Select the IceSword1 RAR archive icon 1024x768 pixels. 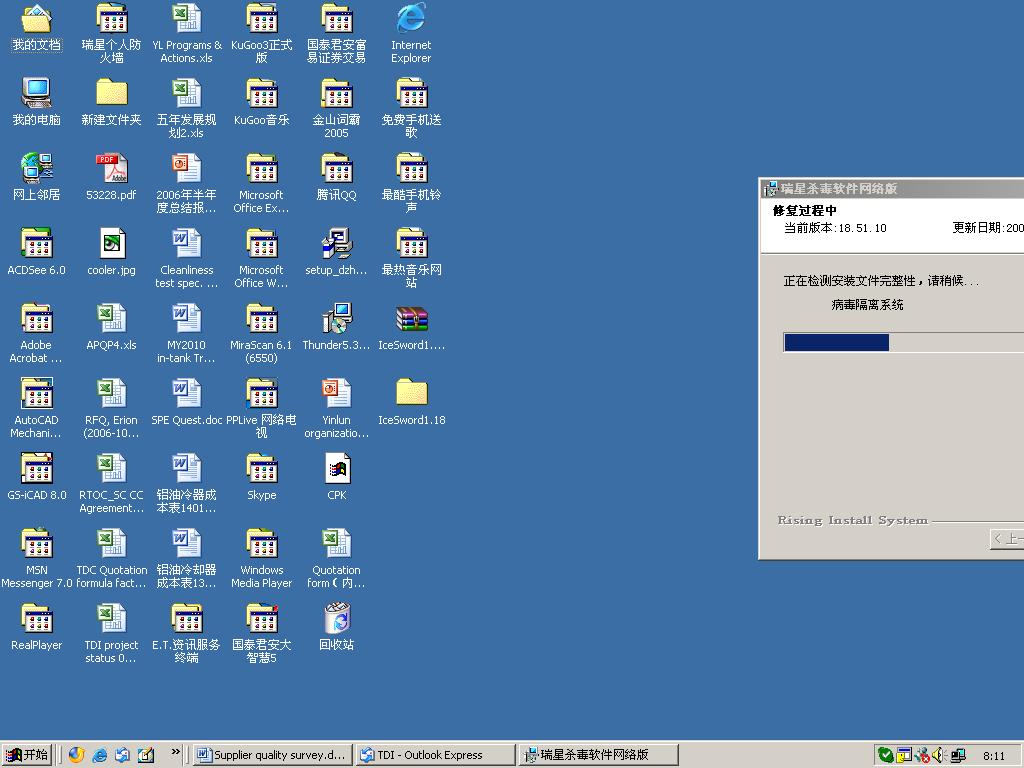click(411, 328)
